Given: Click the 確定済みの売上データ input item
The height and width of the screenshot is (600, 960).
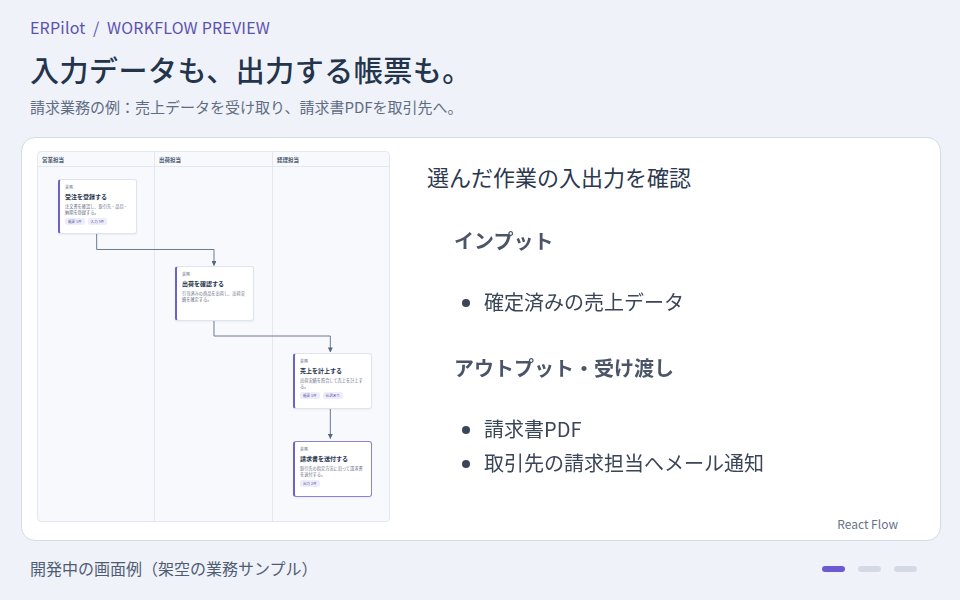Looking at the screenshot, I should [x=583, y=302].
